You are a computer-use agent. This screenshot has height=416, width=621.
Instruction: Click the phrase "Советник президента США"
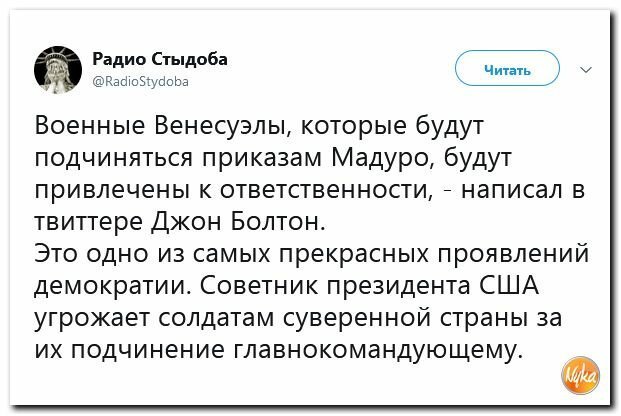370,285
